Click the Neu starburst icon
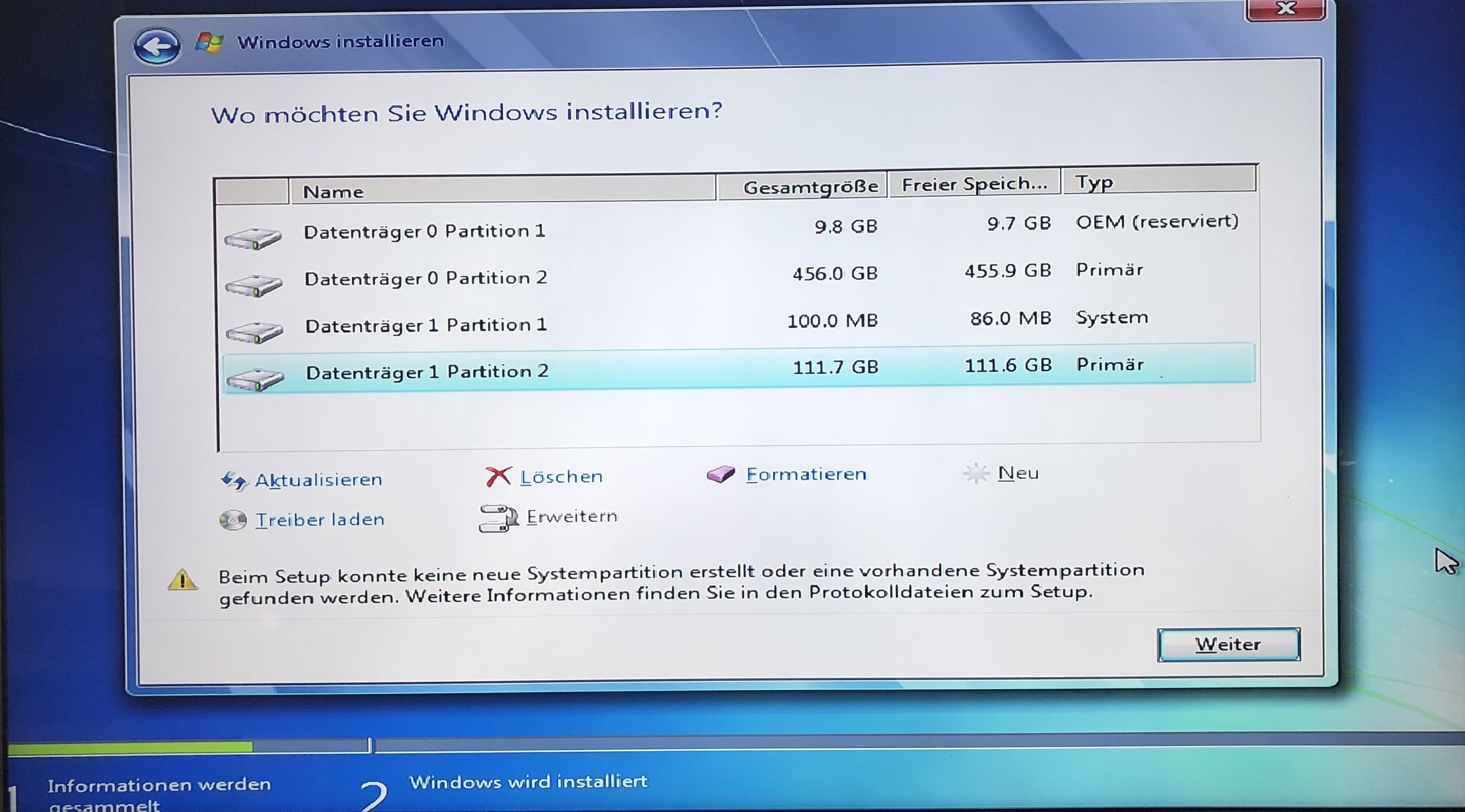 976,473
